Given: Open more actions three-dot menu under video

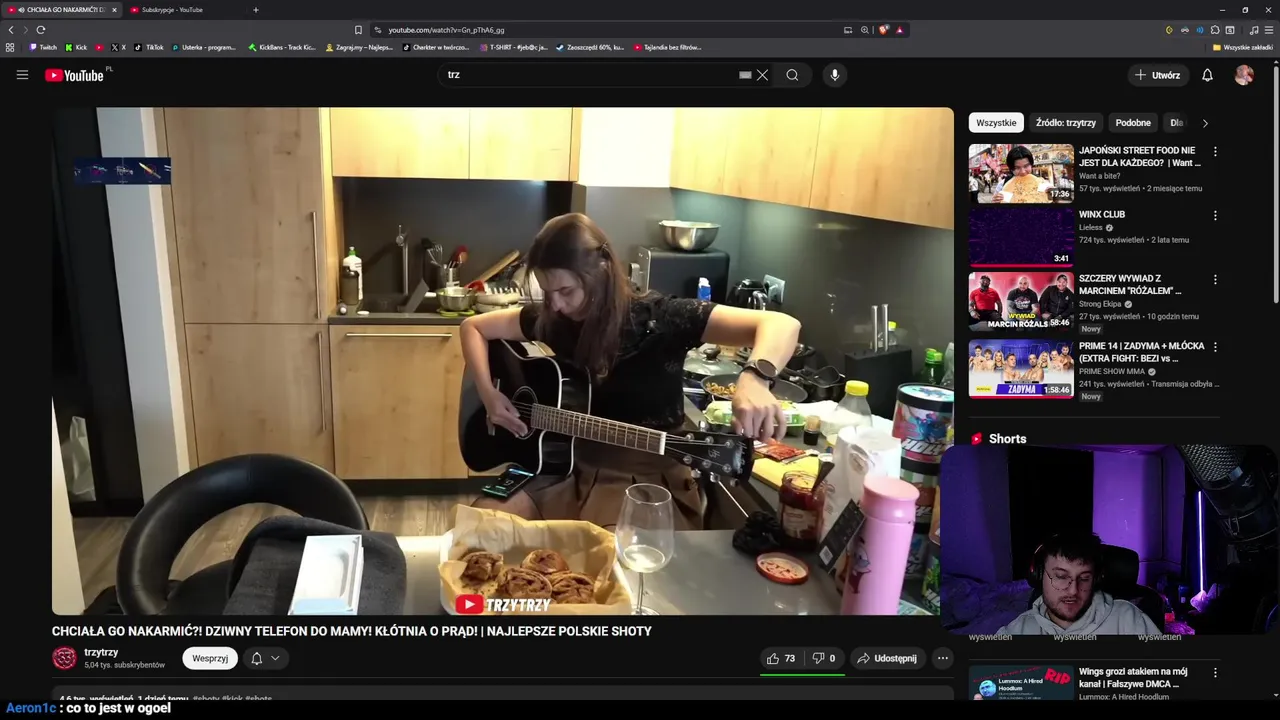Looking at the screenshot, I should [943, 658].
